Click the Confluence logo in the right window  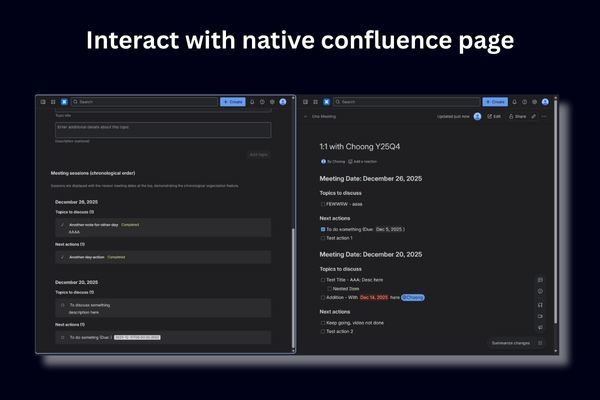[326, 102]
